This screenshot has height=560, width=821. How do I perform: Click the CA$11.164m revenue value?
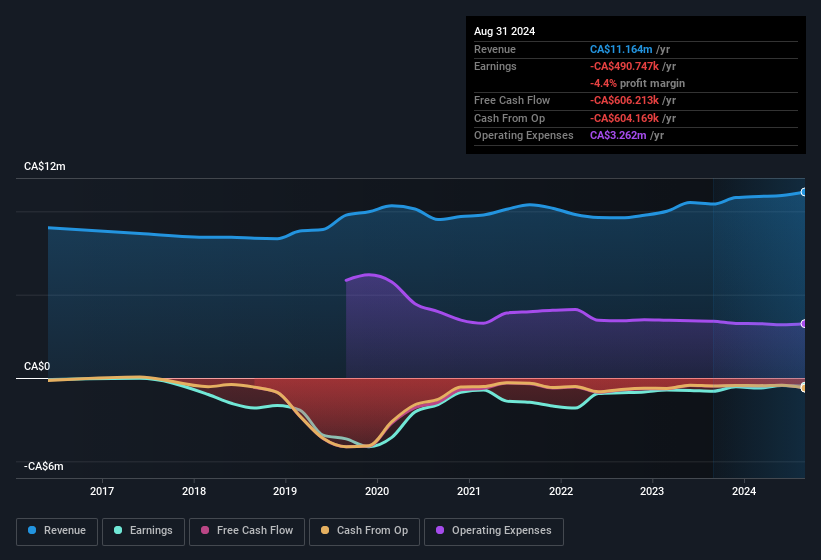[621, 49]
